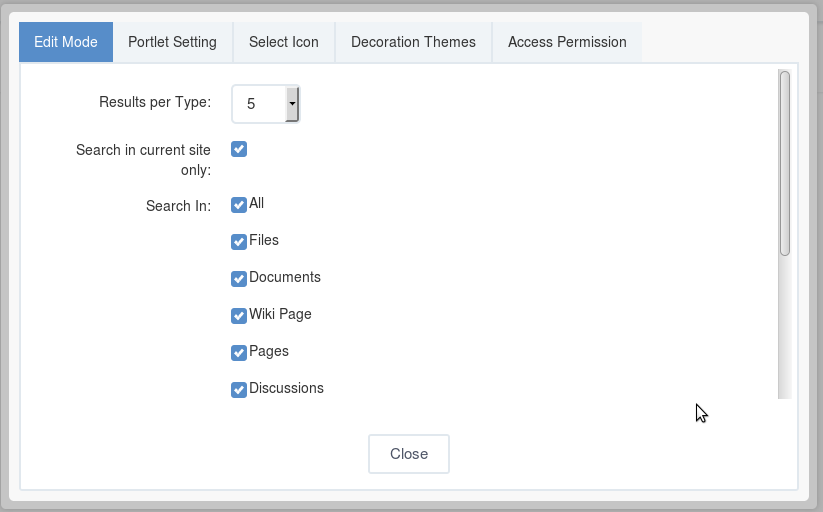Click the Search In label text
823x512 pixels.
click(x=178, y=206)
